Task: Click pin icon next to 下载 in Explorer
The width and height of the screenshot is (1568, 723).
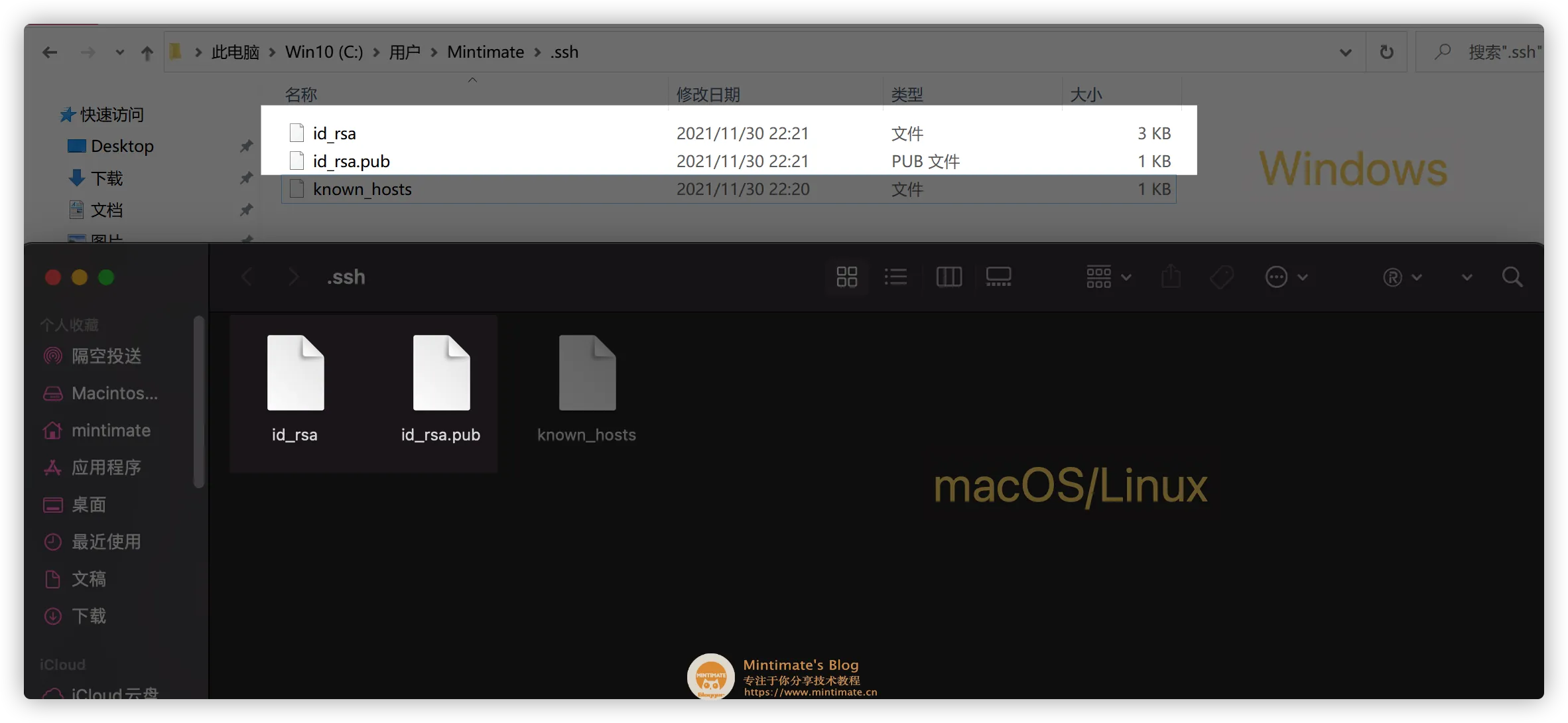Action: 246,178
